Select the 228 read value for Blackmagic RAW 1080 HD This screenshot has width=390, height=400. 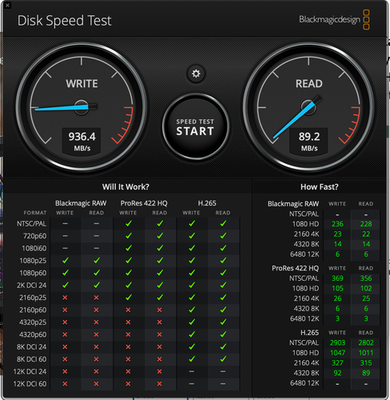coord(366,224)
